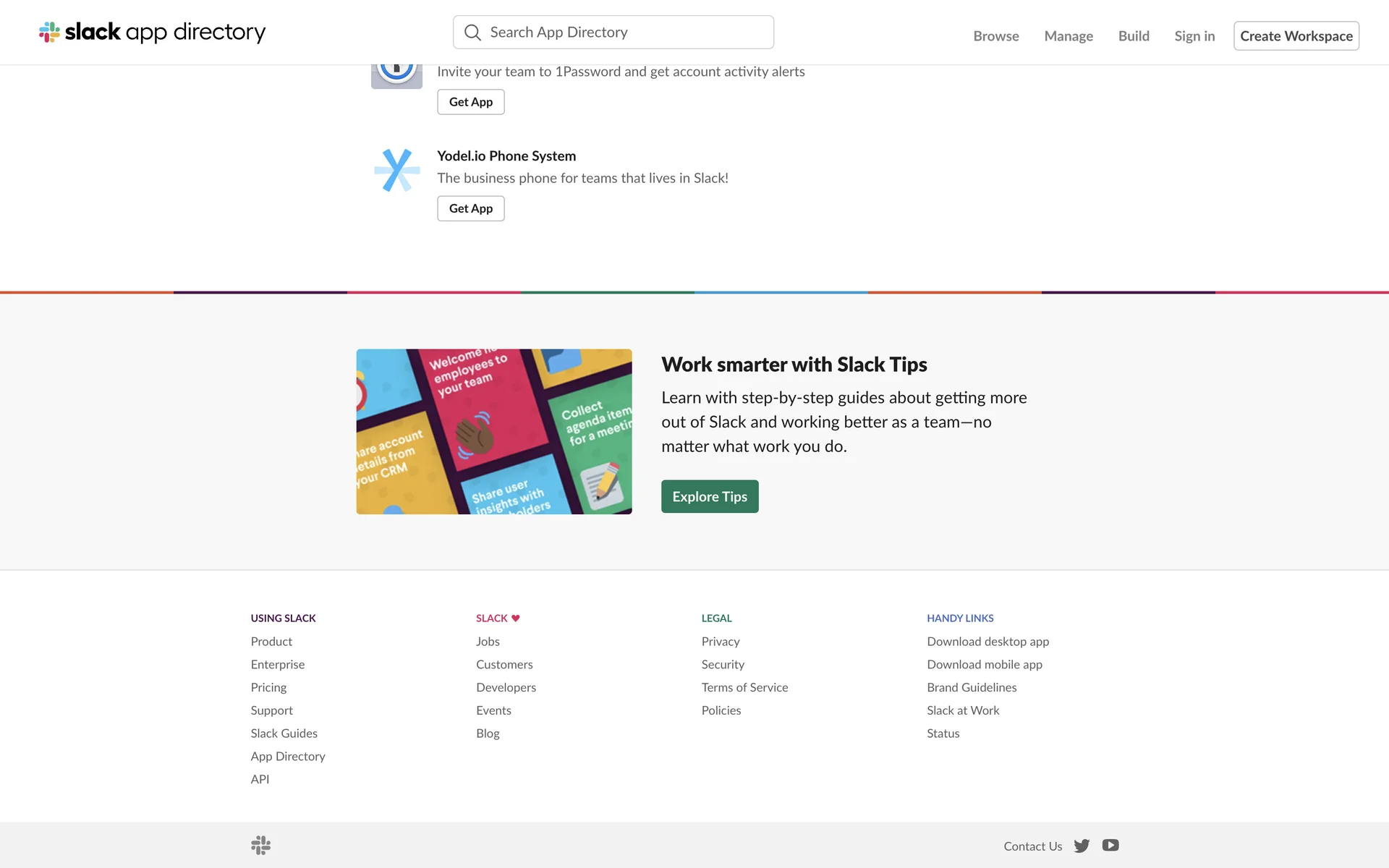Click the YouTube icon in footer
Screen dimensions: 1389x868
click(1110, 845)
